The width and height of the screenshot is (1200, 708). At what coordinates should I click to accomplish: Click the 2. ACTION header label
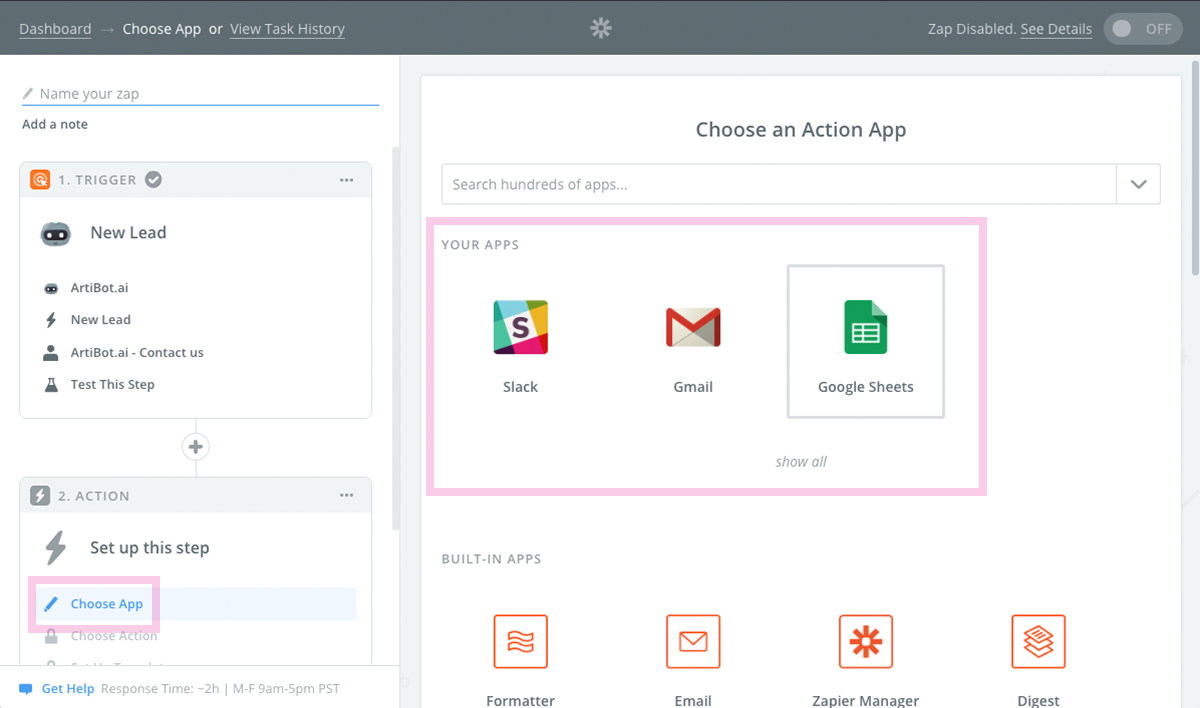(x=94, y=496)
